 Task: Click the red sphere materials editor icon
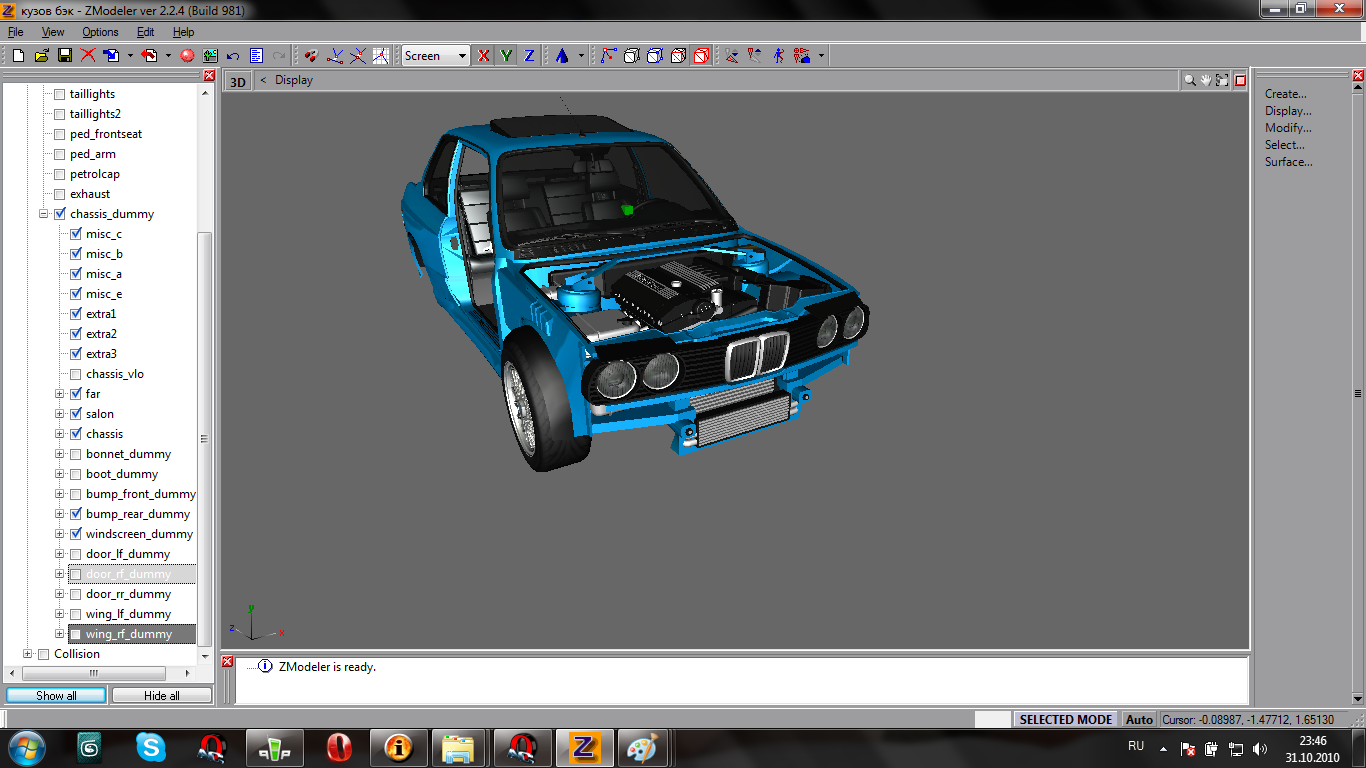[187, 56]
